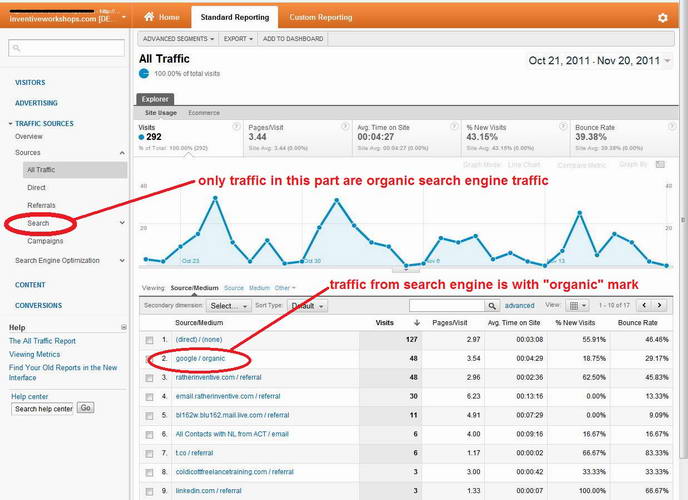
Task: Go to previous page of table results
Action: 645,306
